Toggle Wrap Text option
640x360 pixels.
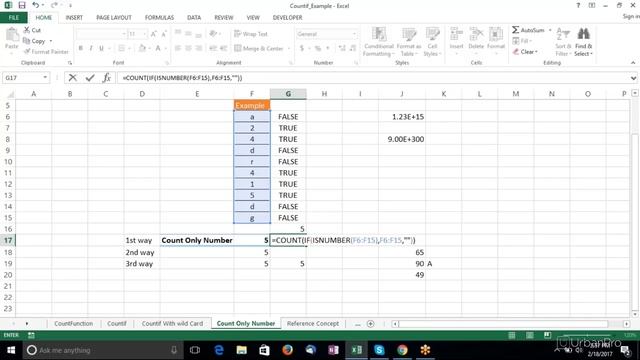pyautogui.click(x=251, y=34)
